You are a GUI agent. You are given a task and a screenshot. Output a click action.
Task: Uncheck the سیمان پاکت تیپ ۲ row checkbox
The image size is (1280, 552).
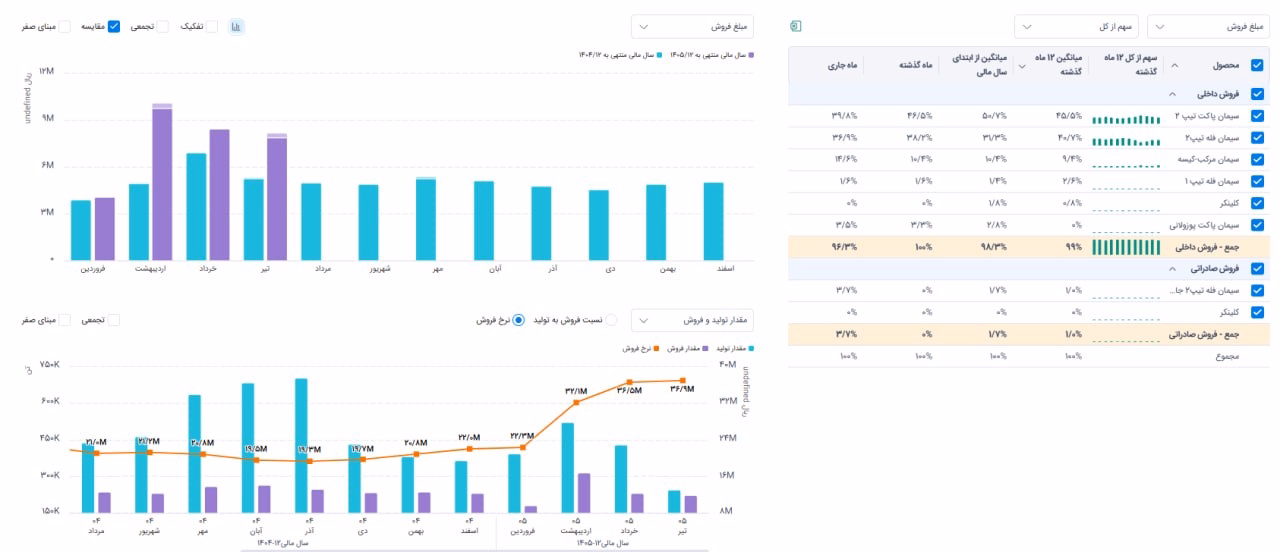tap(1257, 116)
